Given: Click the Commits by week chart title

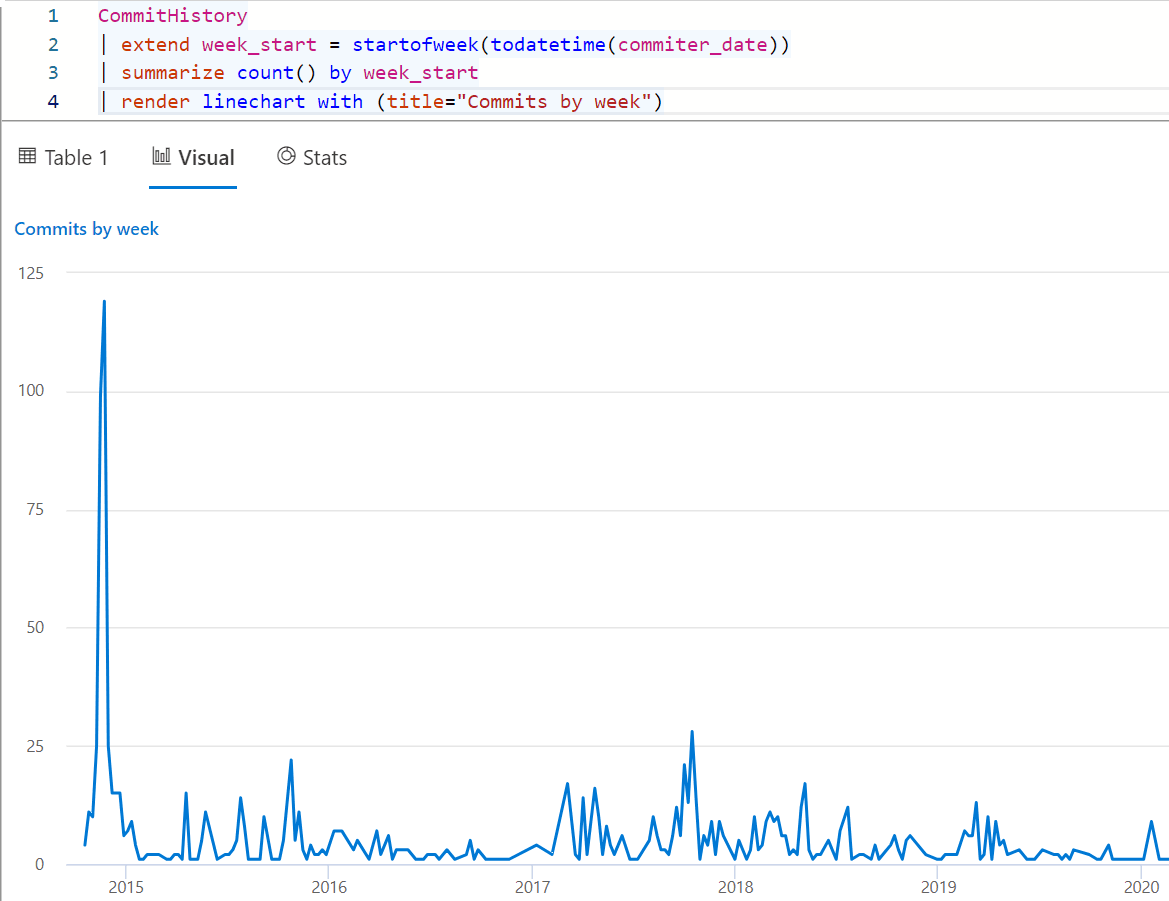Looking at the screenshot, I should (x=86, y=228).
